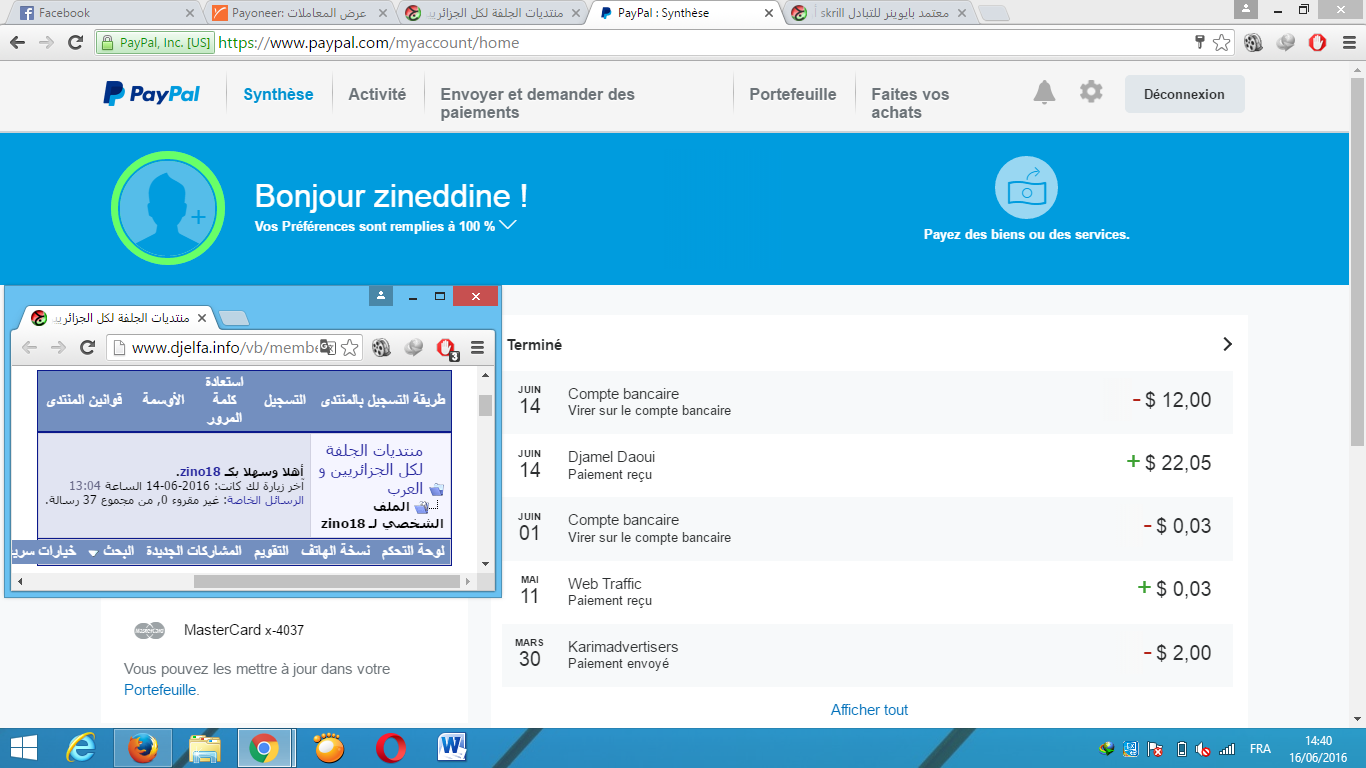Image resolution: width=1366 pixels, height=768 pixels.
Task: Open the Djamel Daoui payment row
Action: (868, 465)
